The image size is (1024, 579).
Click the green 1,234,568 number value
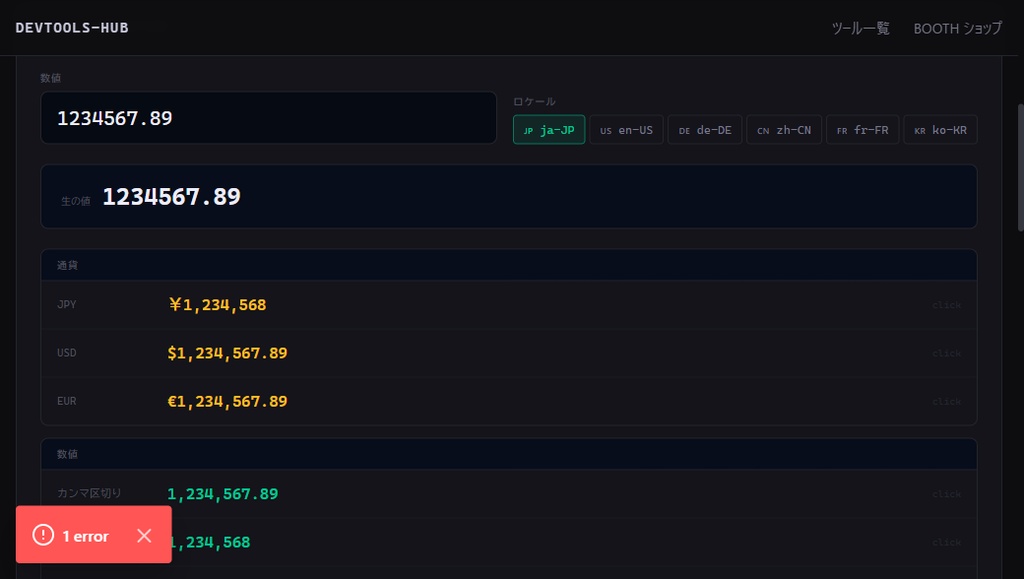[x=211, y=542]
